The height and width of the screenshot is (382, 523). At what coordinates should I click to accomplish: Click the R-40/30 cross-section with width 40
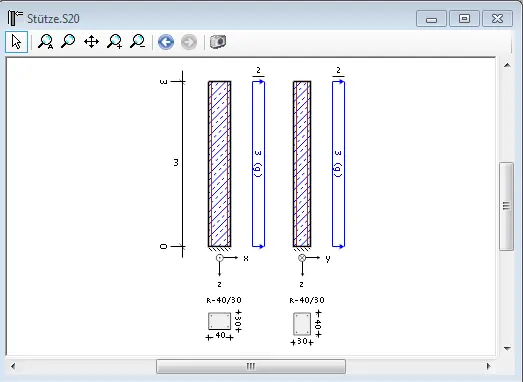pyautogui.click(x=219, y=321)
